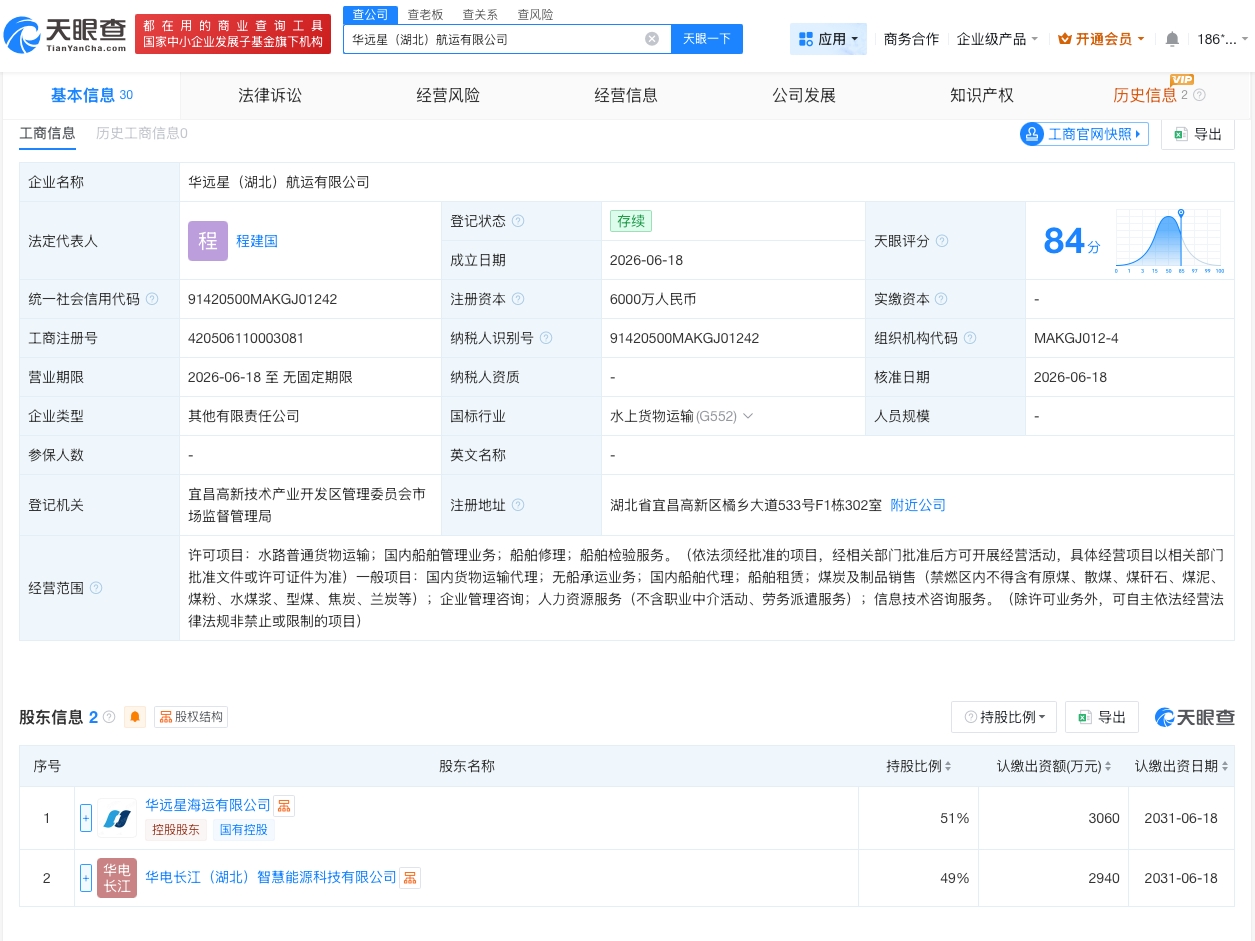Open the 经营信息 tab

point(626,95)
